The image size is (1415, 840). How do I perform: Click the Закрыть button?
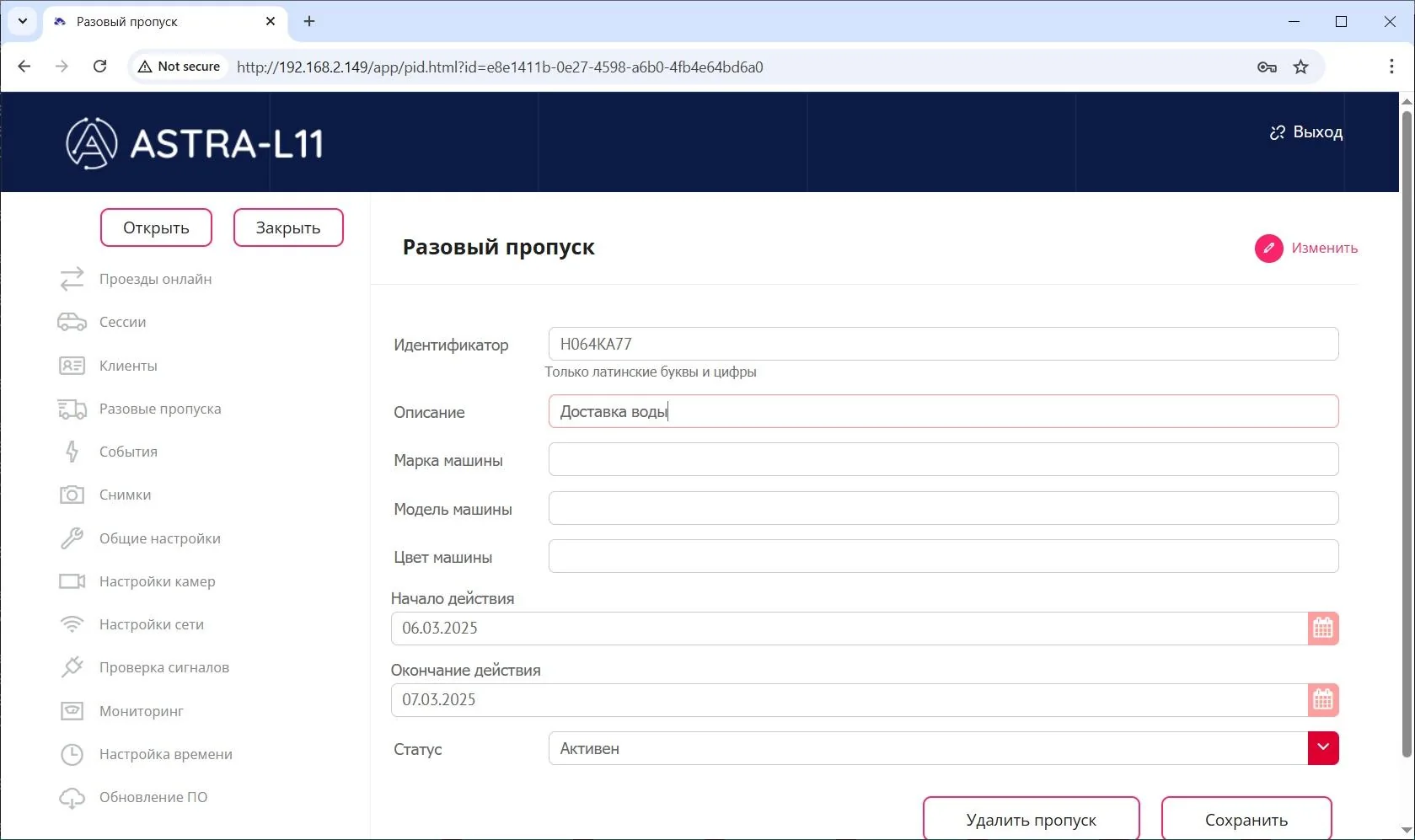(x=288, y=227)
